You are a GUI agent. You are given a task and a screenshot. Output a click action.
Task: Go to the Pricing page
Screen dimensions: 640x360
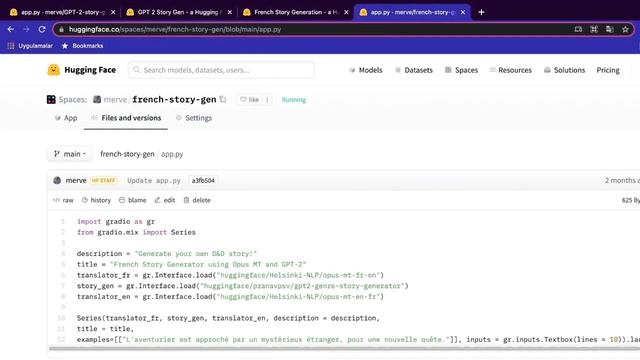(x=608, y=70)
